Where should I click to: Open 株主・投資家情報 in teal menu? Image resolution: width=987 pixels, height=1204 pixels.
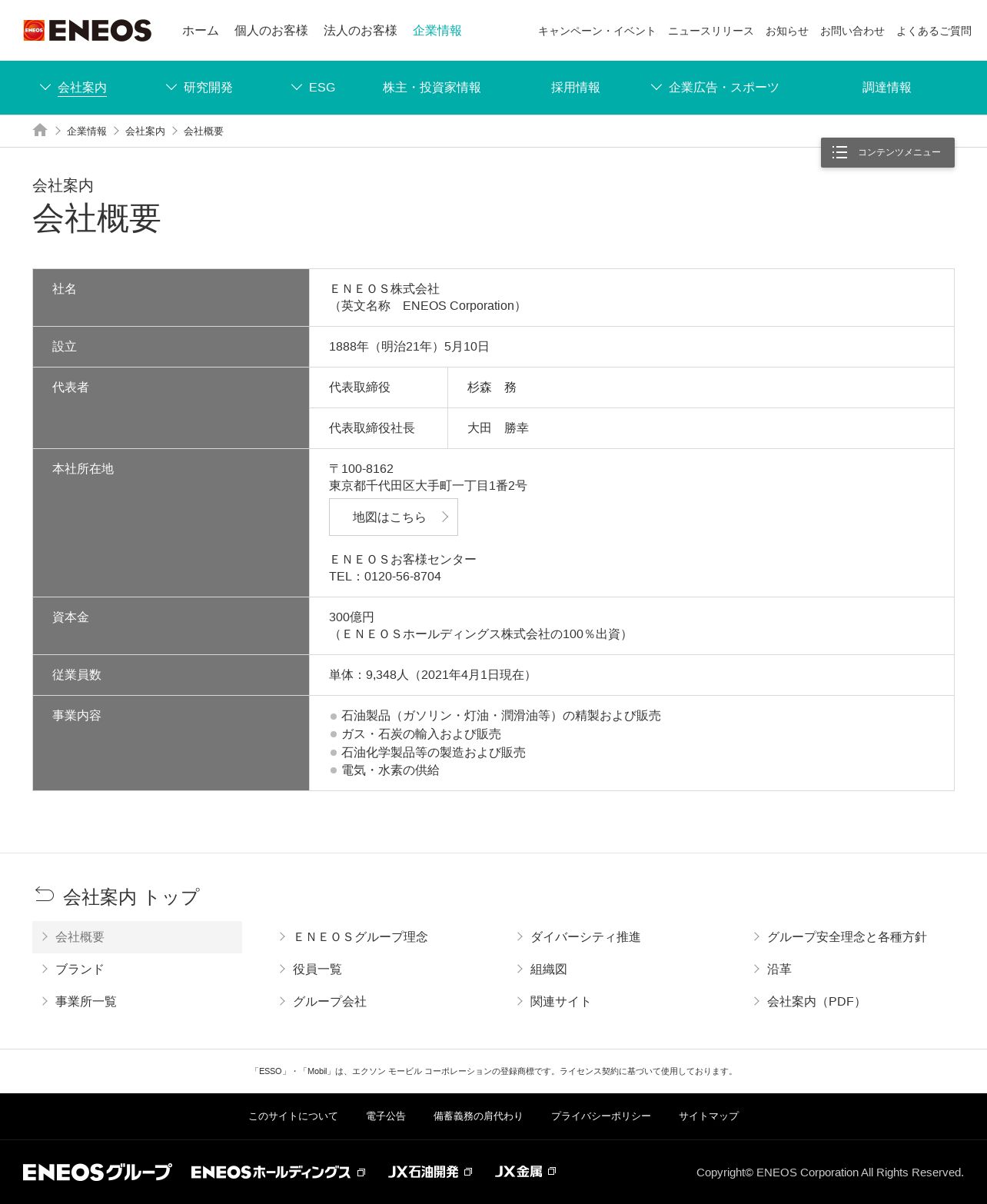[432, 88]
